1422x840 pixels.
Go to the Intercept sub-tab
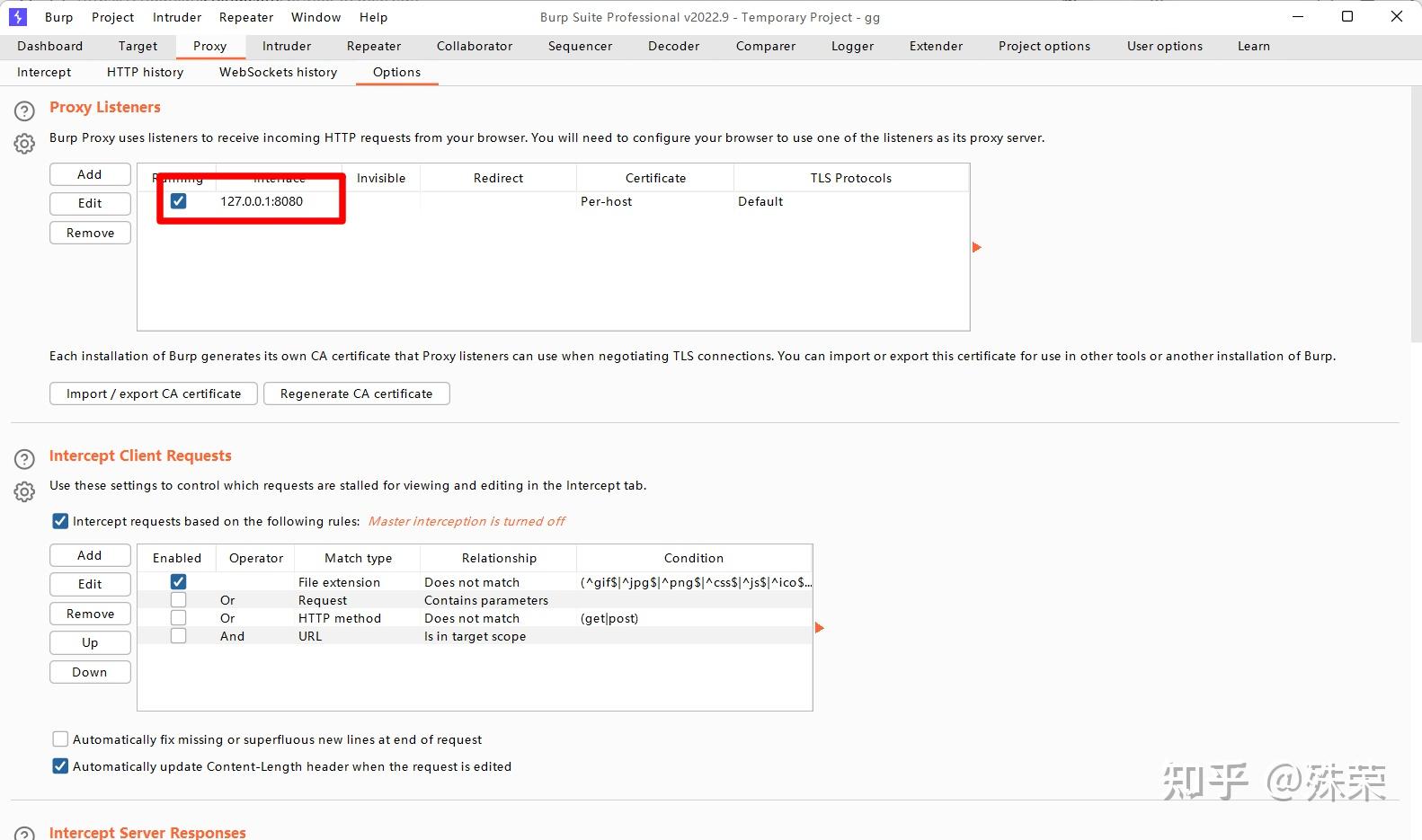44,72
